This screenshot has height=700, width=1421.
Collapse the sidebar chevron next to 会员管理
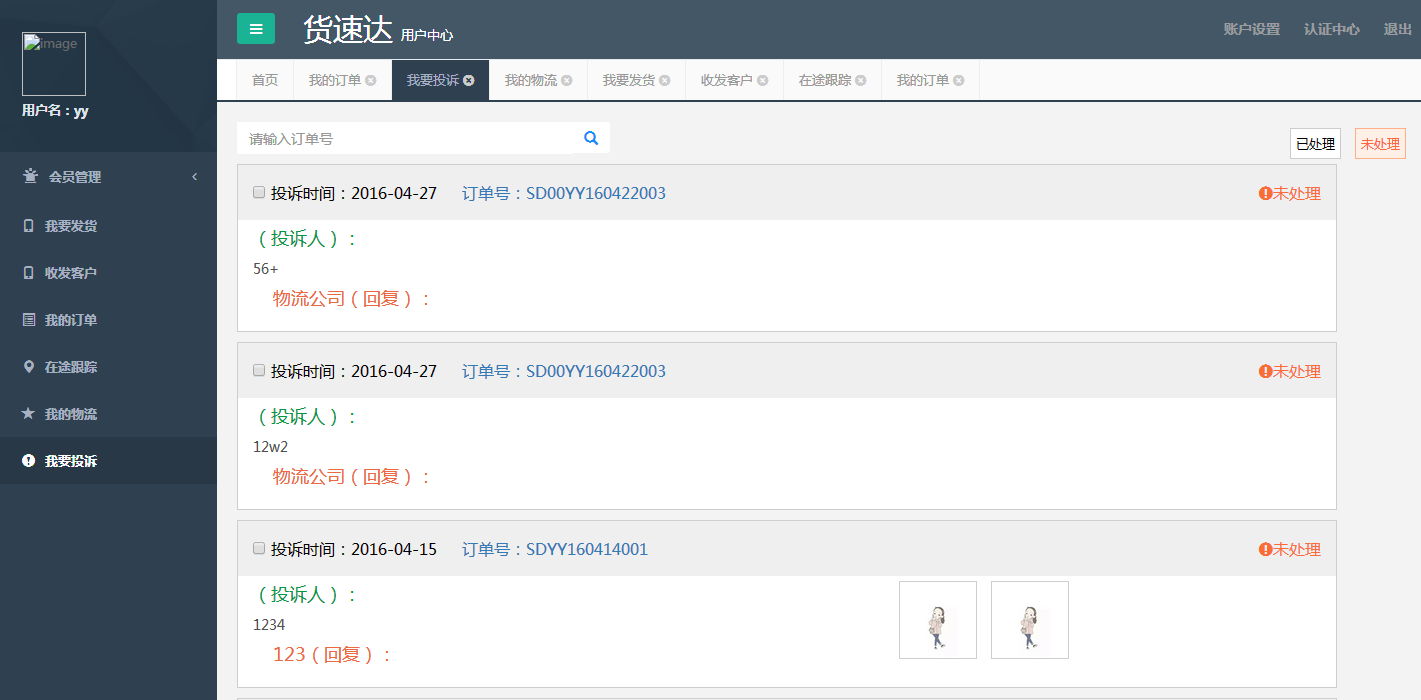click(195, 177)
